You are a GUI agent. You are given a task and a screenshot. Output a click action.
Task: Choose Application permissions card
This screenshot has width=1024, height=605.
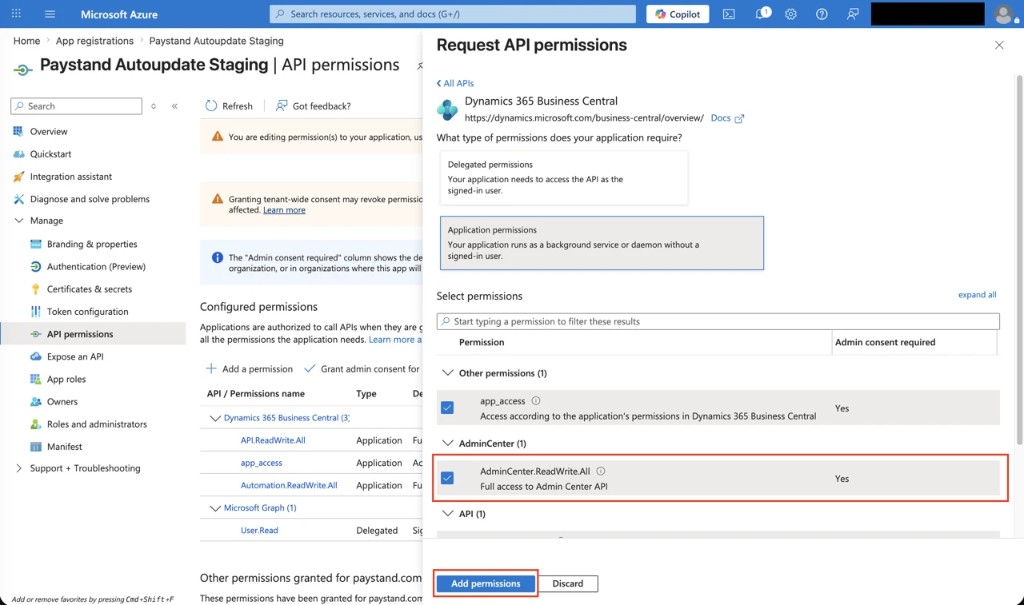click(x=601, y=243)
